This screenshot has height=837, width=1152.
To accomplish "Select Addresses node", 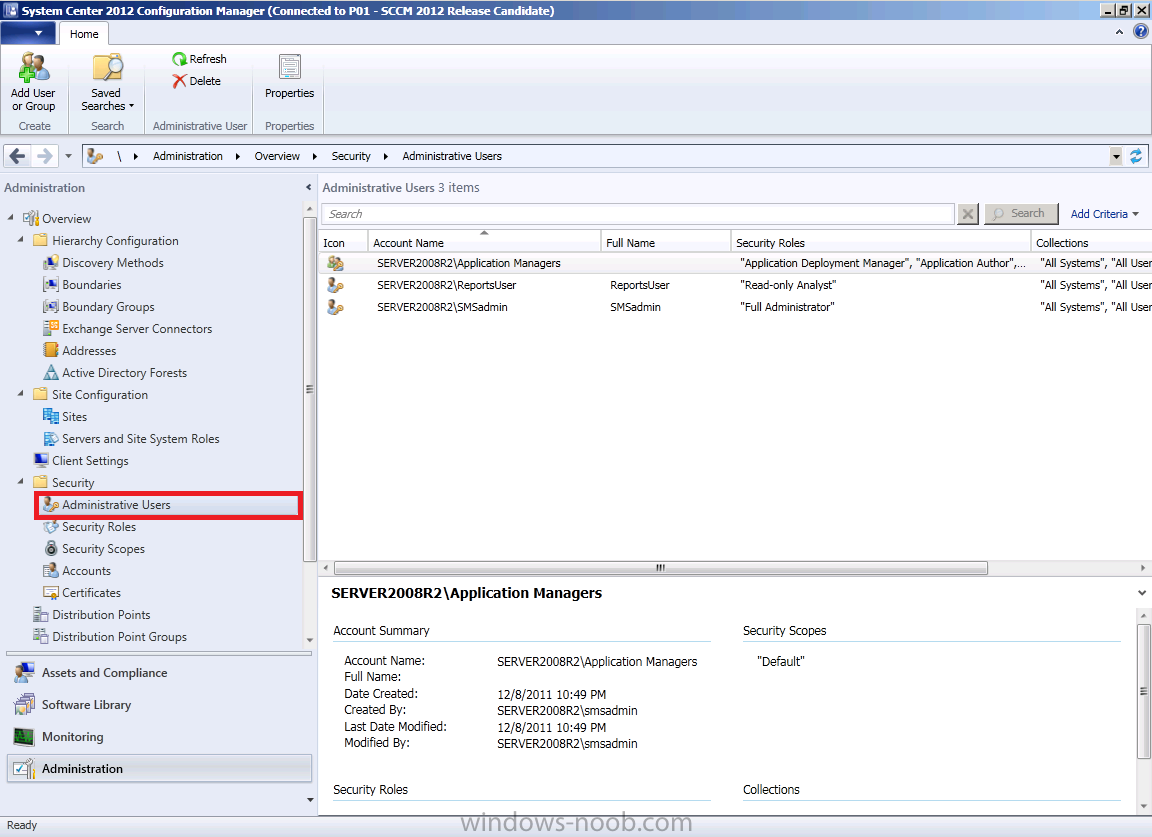I will [x=79, y=351].
